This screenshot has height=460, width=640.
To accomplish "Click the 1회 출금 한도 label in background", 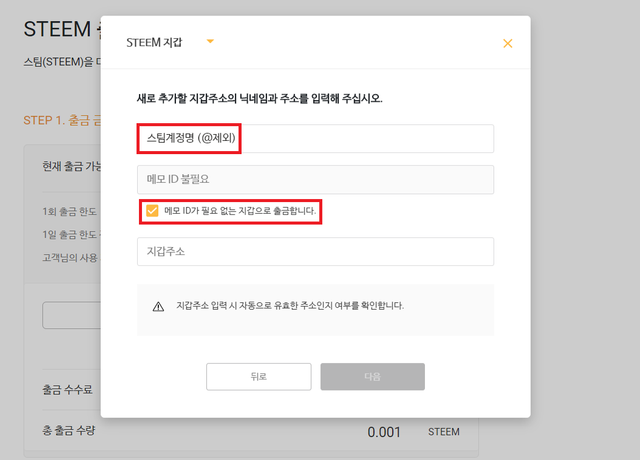I will pos(69,211).
